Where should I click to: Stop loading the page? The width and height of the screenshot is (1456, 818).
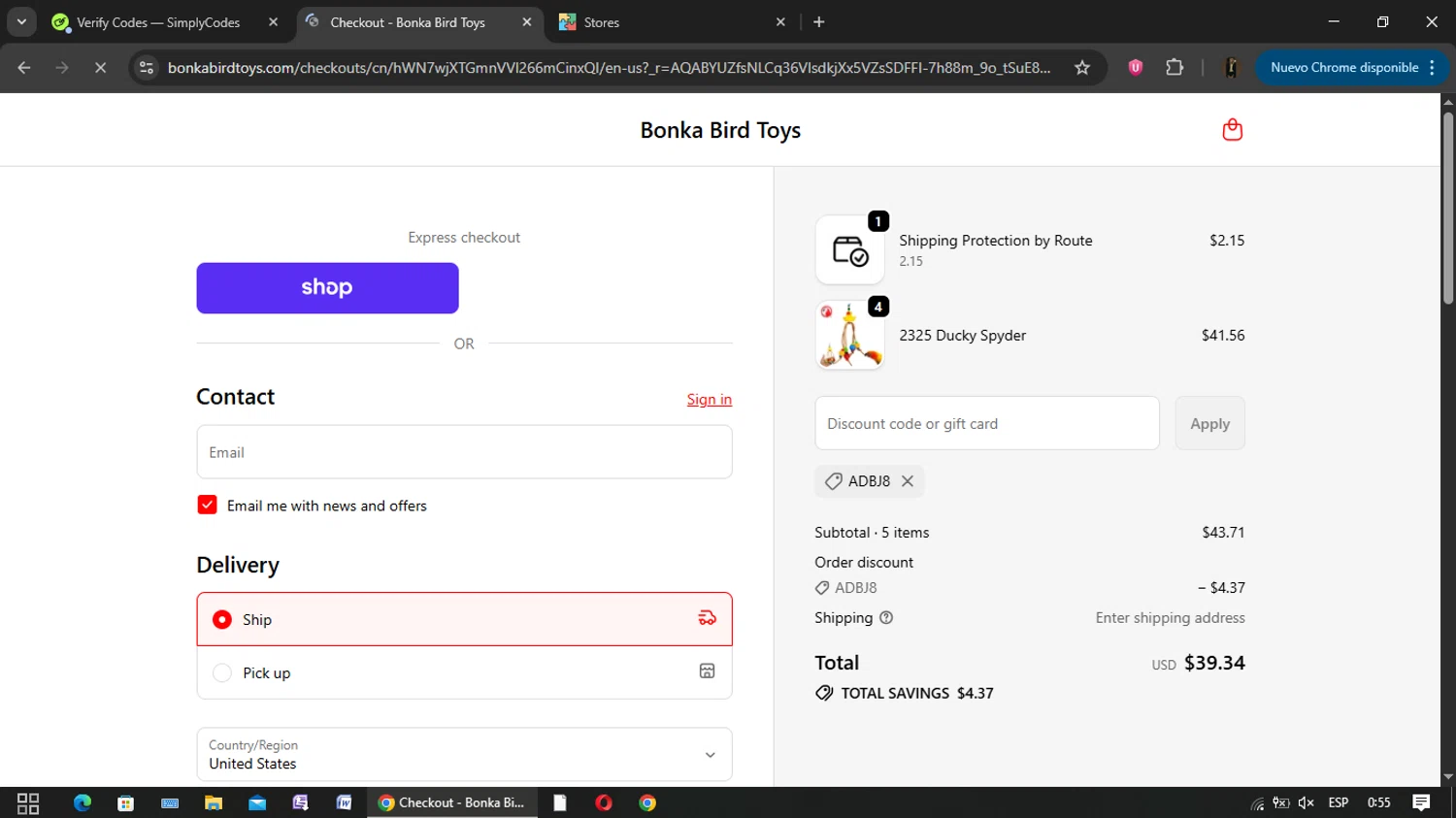100,68
